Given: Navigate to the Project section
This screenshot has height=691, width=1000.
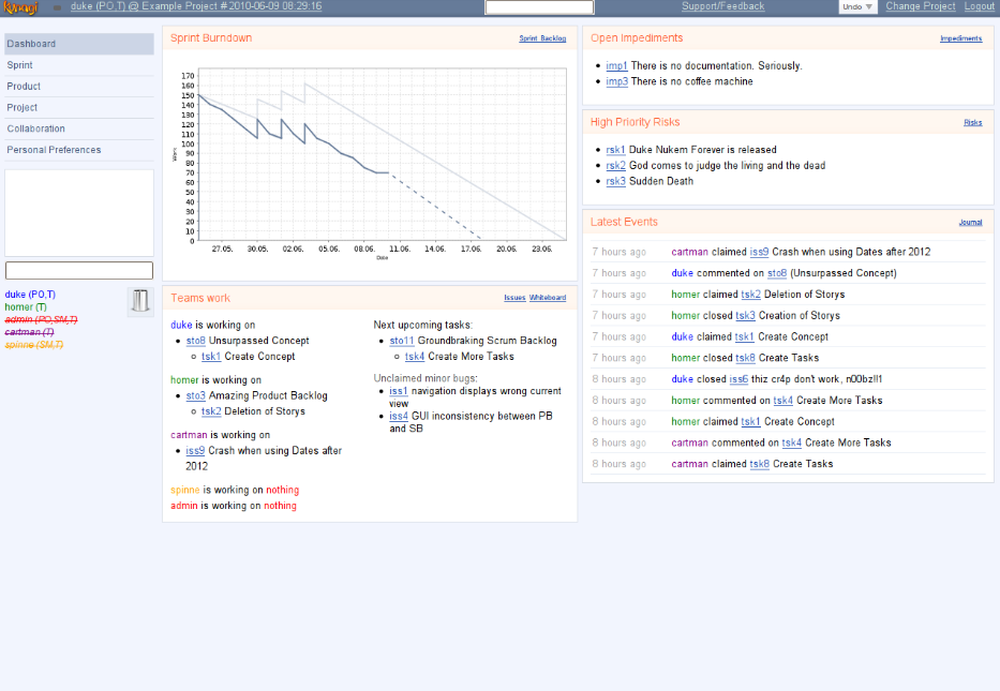Looking at the screenshot, I should point(22,107).
